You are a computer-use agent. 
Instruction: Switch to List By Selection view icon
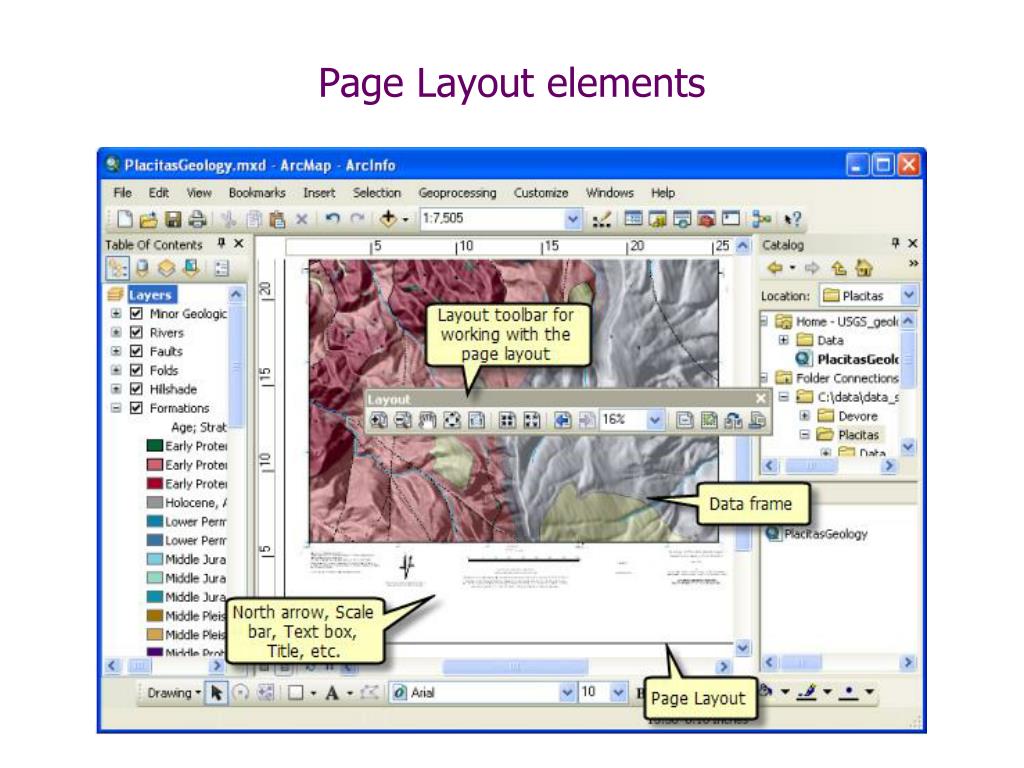(x=191, y=268)
